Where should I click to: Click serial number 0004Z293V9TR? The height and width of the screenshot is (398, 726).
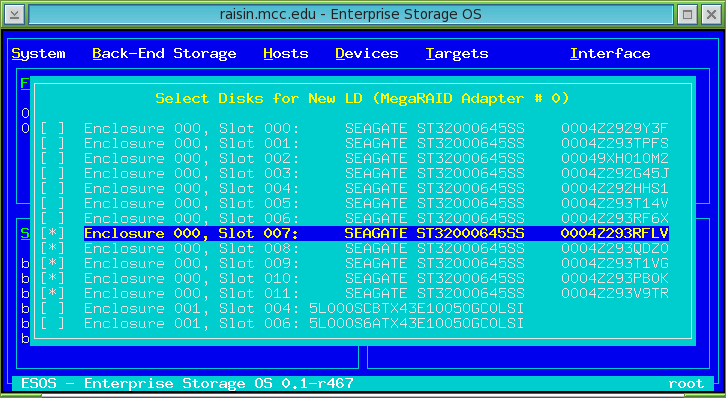coord(615,293)
